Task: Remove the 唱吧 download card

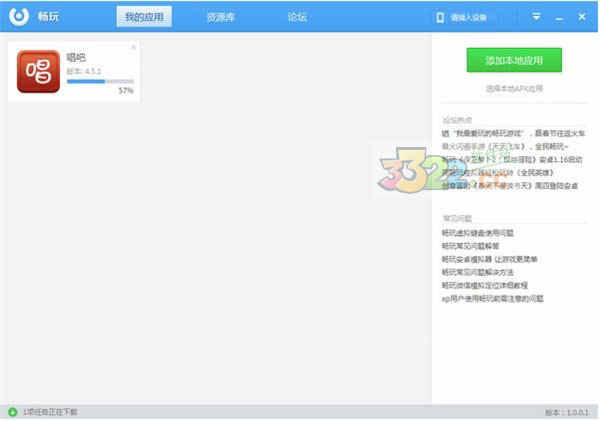Action: pos(134,47)
